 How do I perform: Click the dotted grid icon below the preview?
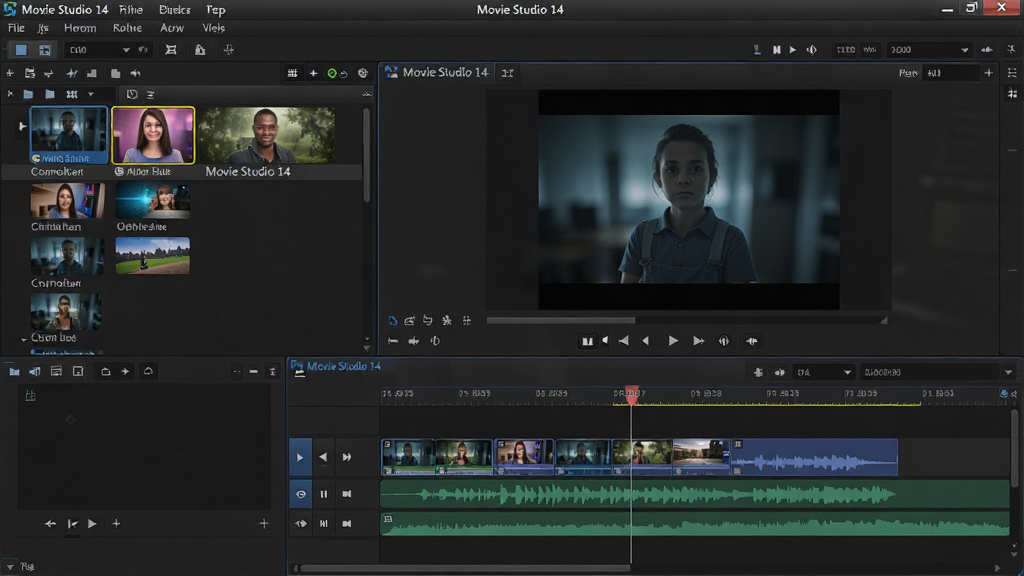point(466,321)
